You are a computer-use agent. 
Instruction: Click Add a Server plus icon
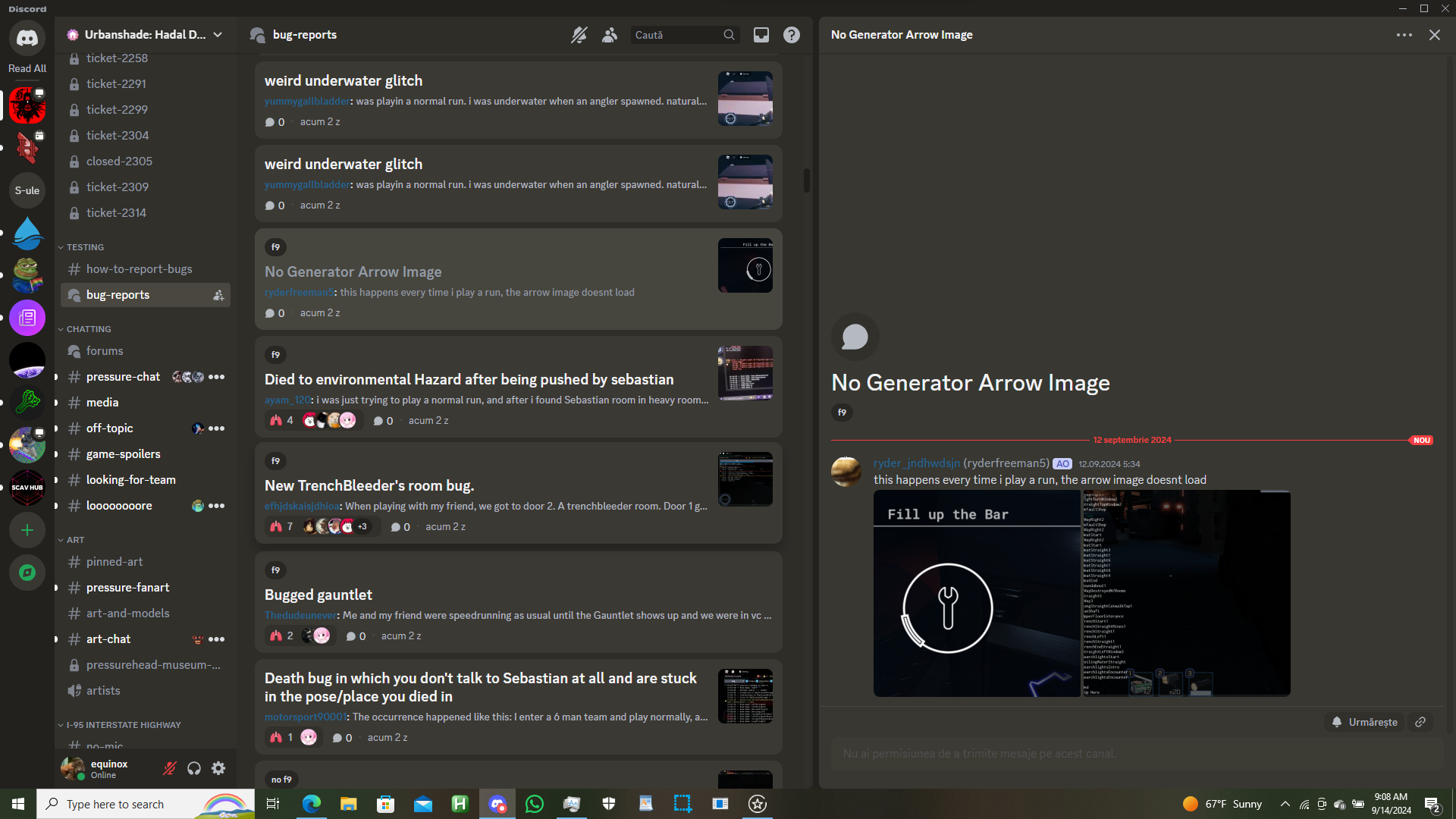27,530
